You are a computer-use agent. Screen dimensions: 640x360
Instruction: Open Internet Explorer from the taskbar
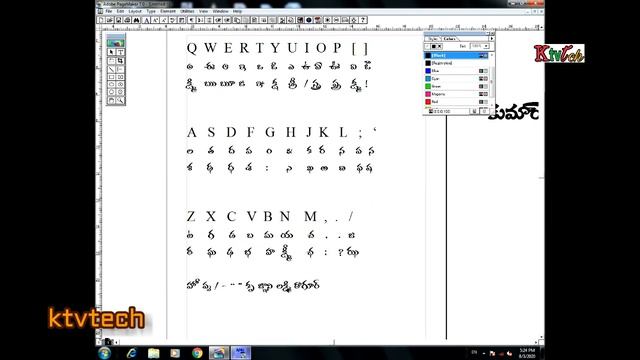pos(131,353)
